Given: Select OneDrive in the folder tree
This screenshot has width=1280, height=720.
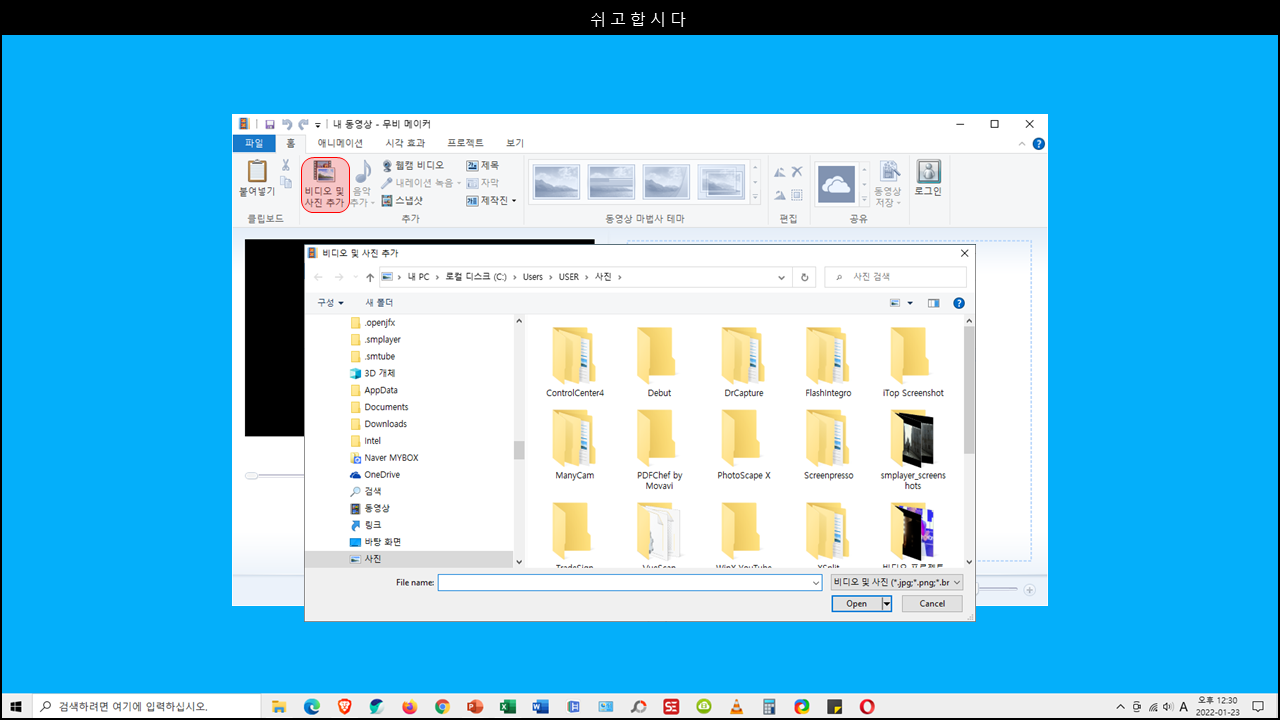Looking at the screenshot, I should point(381,475).
